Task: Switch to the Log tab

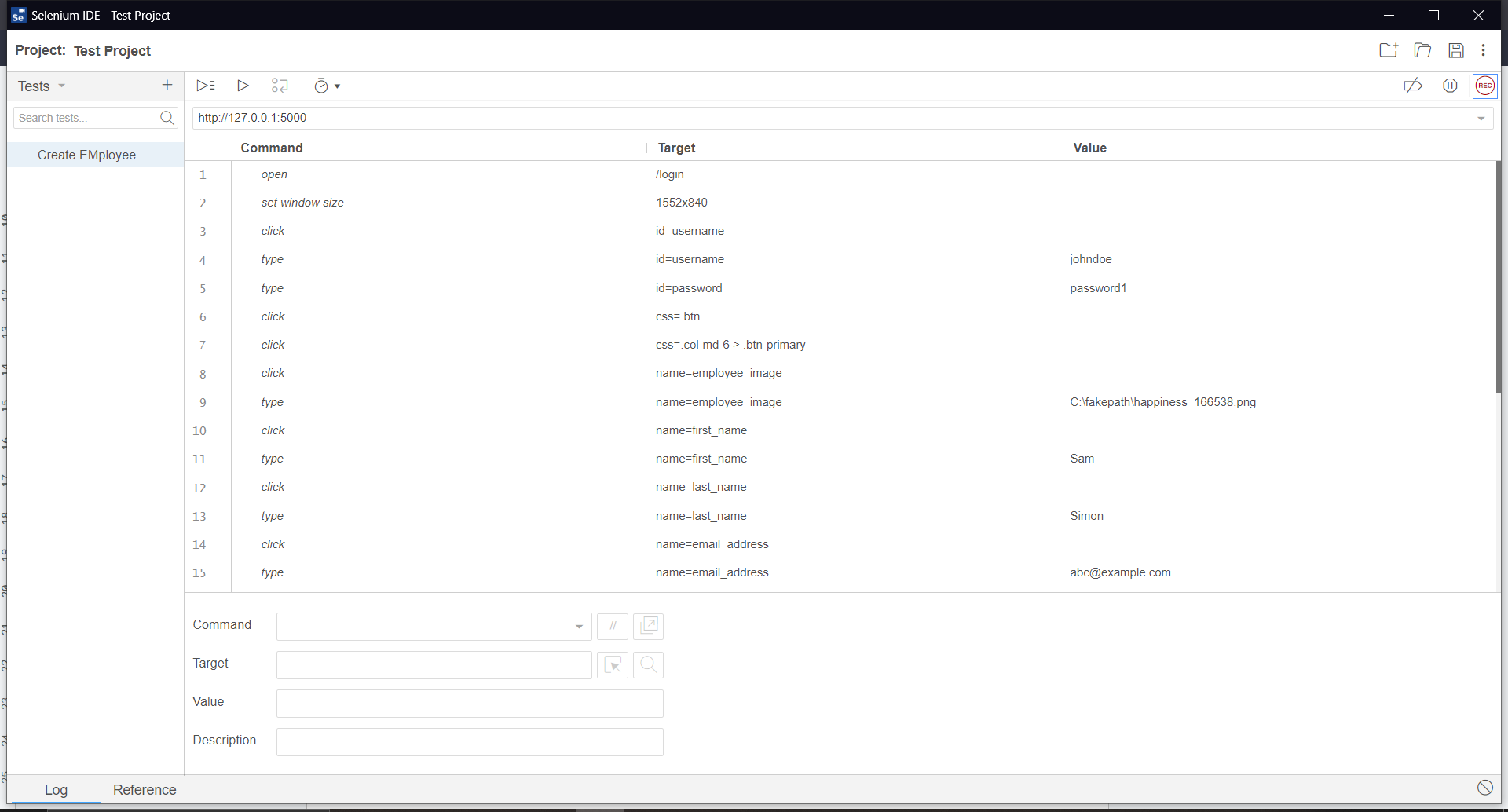Action: point(56,790)
